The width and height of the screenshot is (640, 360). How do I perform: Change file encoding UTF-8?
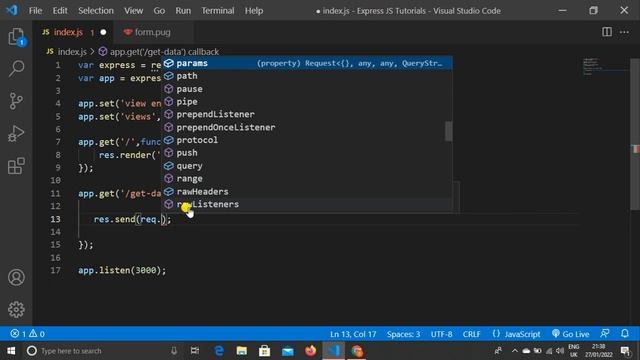[x=441, y=334]
